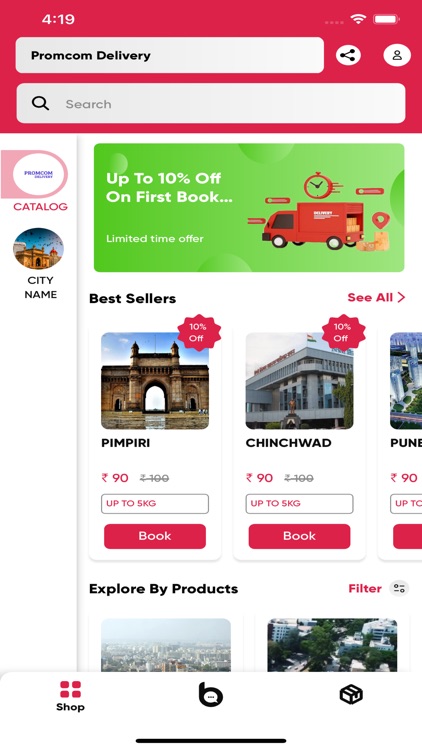Open the 10% Off first booking banner

point(249,208)
